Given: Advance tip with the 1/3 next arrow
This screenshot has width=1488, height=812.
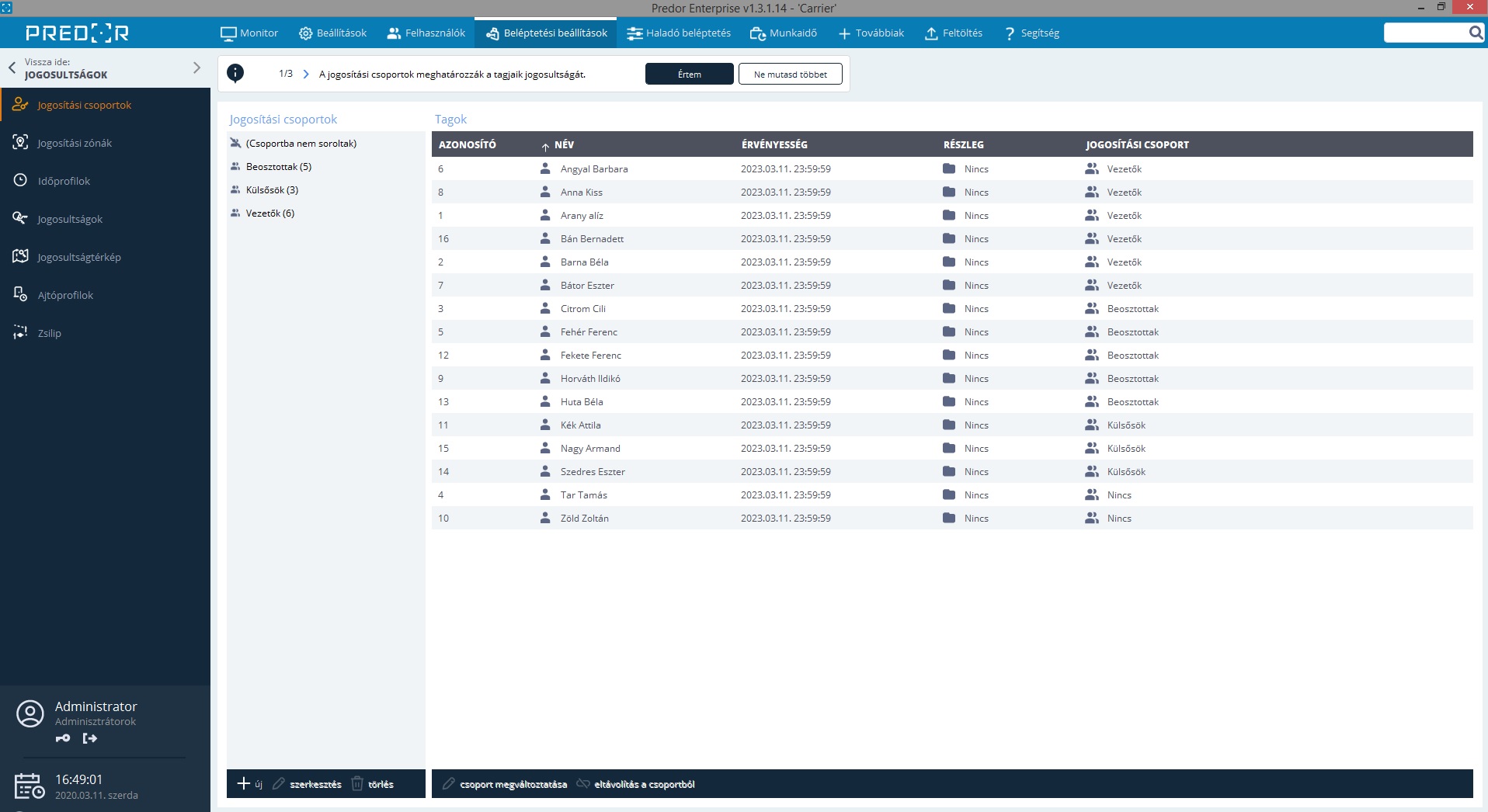Looking at the screenshot, I should click(306, 75).
